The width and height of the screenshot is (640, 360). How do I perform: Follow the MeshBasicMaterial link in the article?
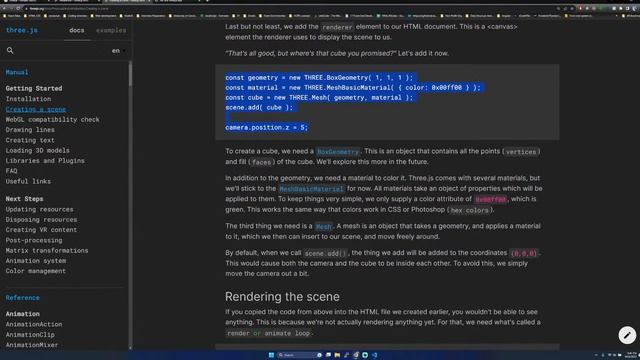pos(311,189)
